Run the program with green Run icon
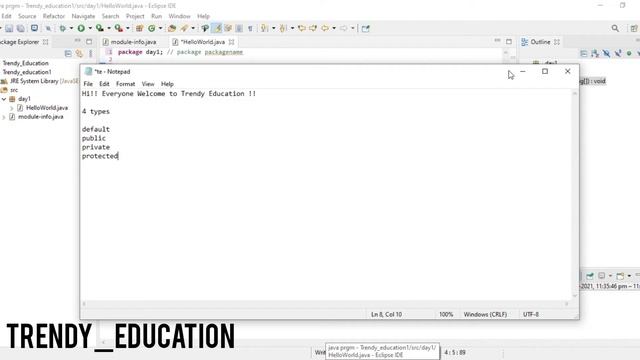 (x=81, y=28)
